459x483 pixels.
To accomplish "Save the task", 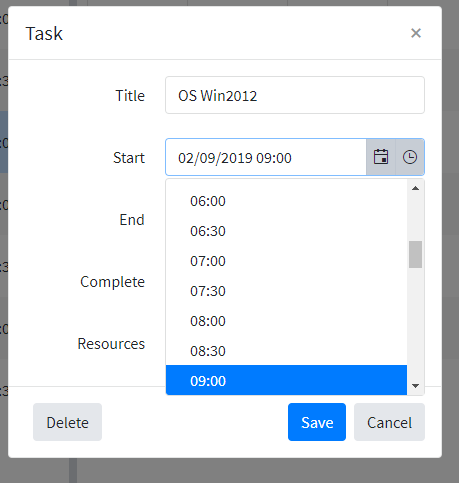I will click(317, 422).
